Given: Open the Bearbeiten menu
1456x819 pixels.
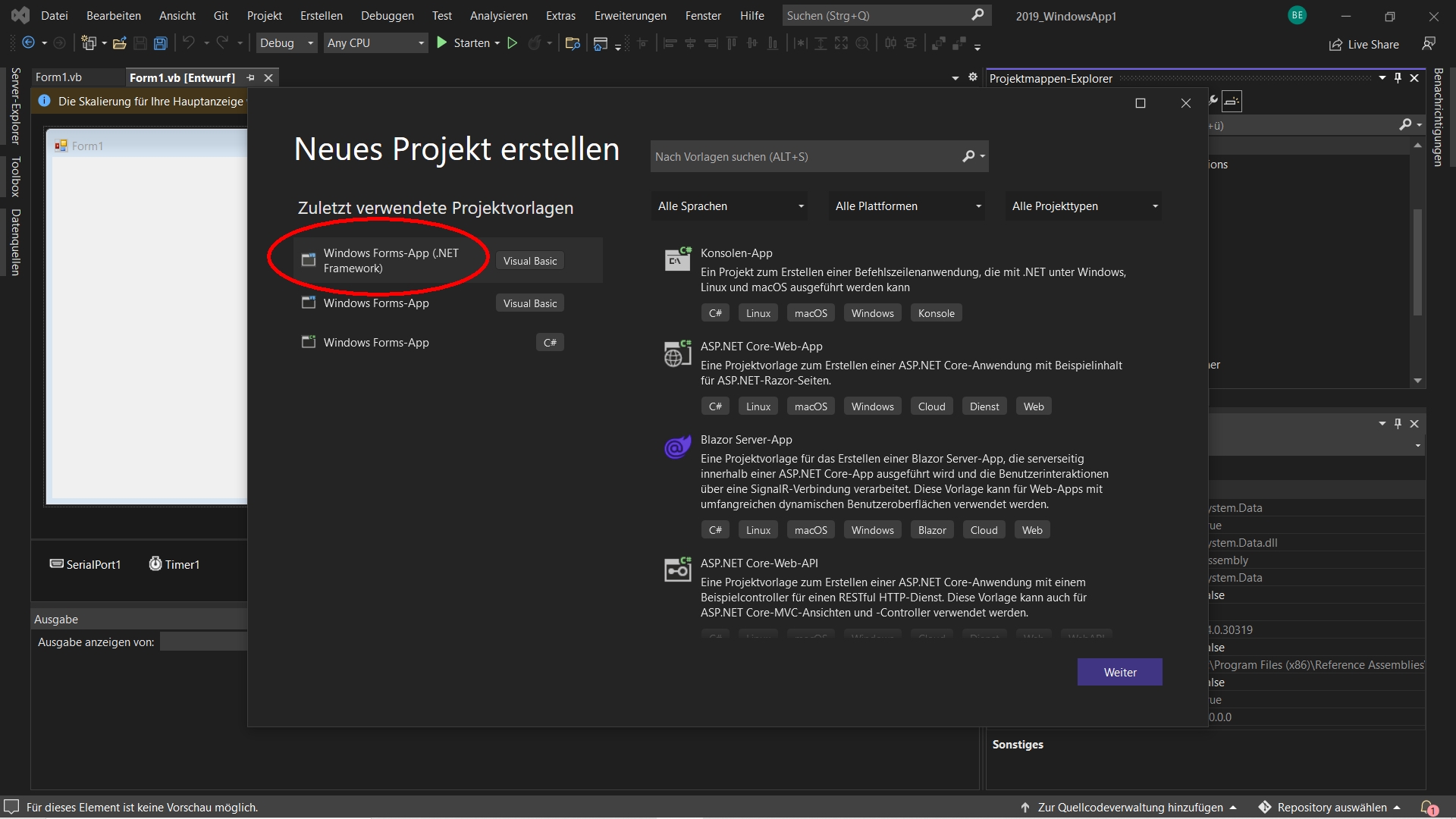Looking at the screenshot, I should click(x=114, y=15).
